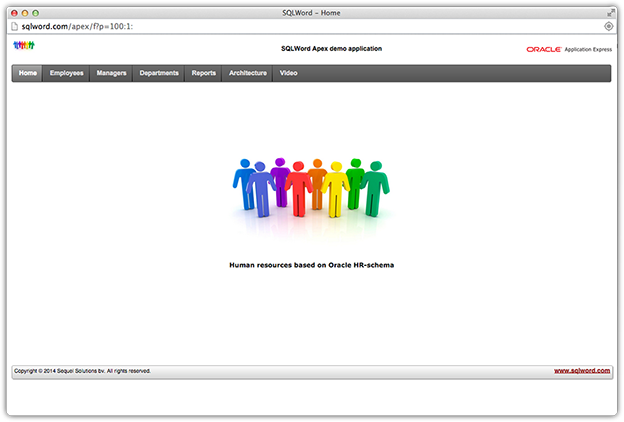
Task: Click the reader target icon in address bar
Action: (x=608, y=26)
